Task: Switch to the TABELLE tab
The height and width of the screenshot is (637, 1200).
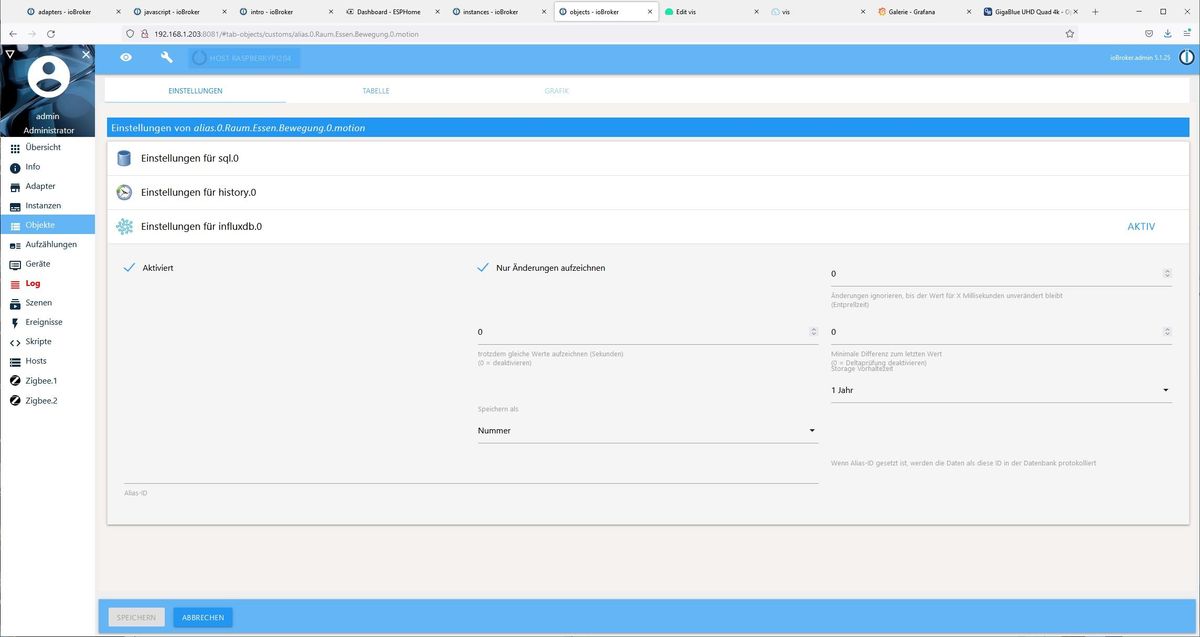Action: pyautogui.click(x=376, y=91)
